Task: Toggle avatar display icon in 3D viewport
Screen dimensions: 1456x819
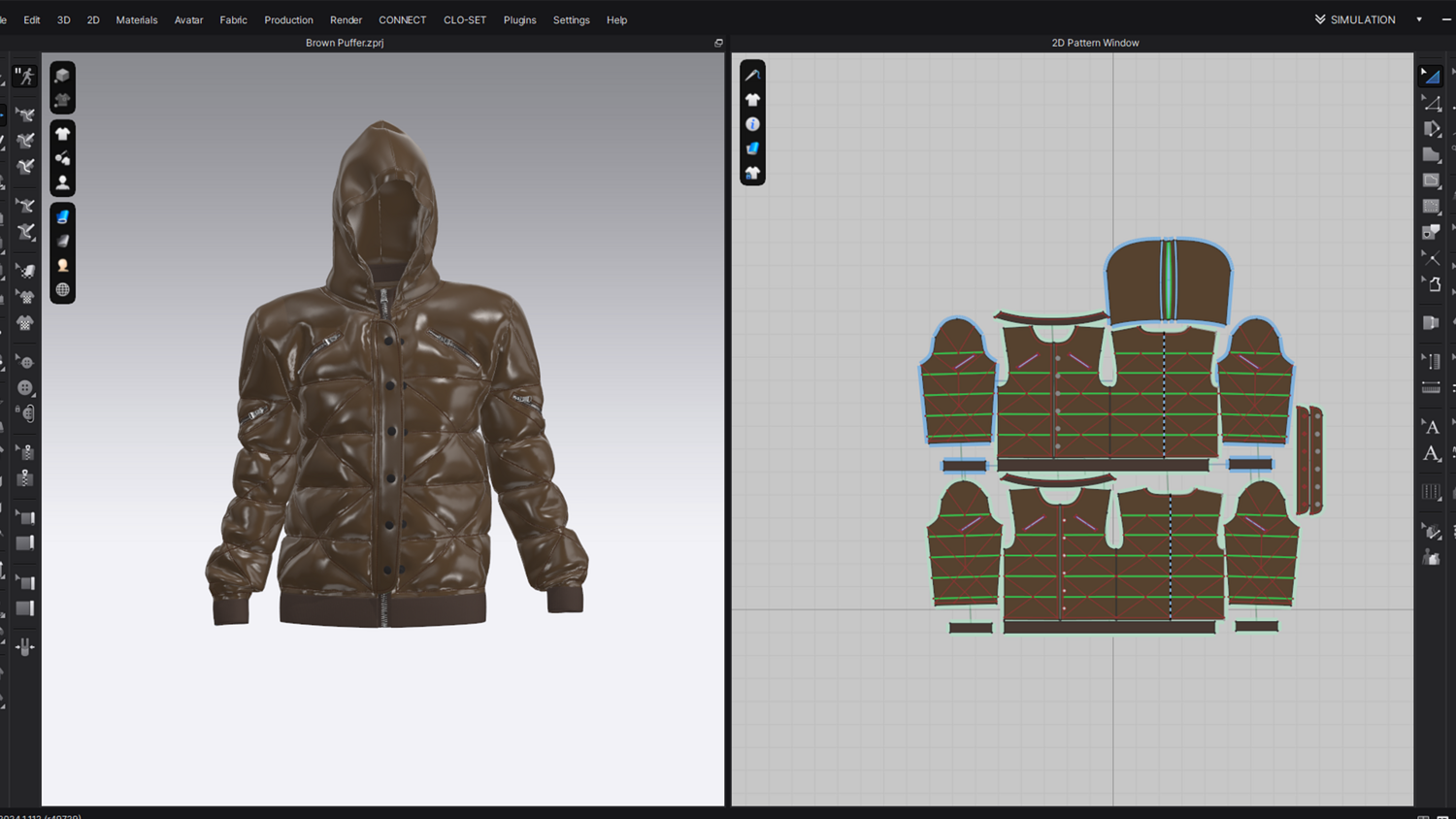Action: tap(62, 182)
